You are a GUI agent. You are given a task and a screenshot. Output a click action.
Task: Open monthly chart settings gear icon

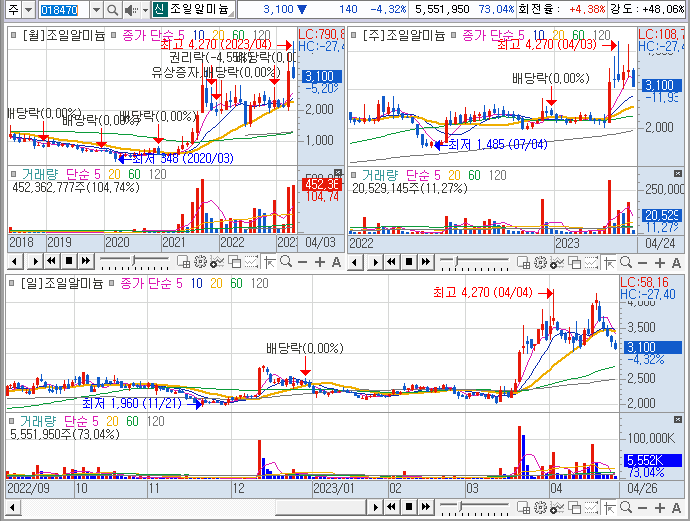pos(200,262)
